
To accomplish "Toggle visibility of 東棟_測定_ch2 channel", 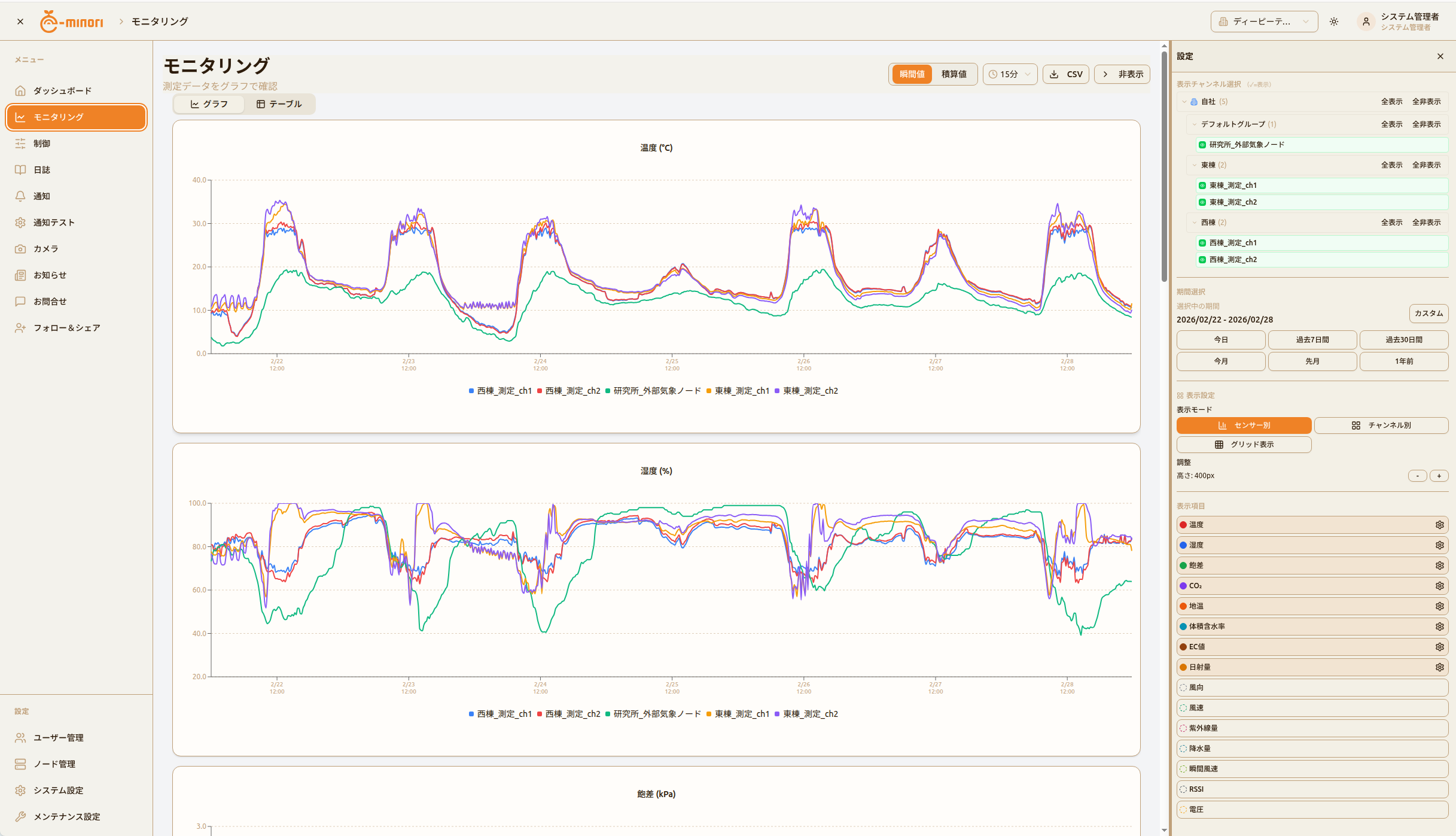I will click(x=1202, y=202).
